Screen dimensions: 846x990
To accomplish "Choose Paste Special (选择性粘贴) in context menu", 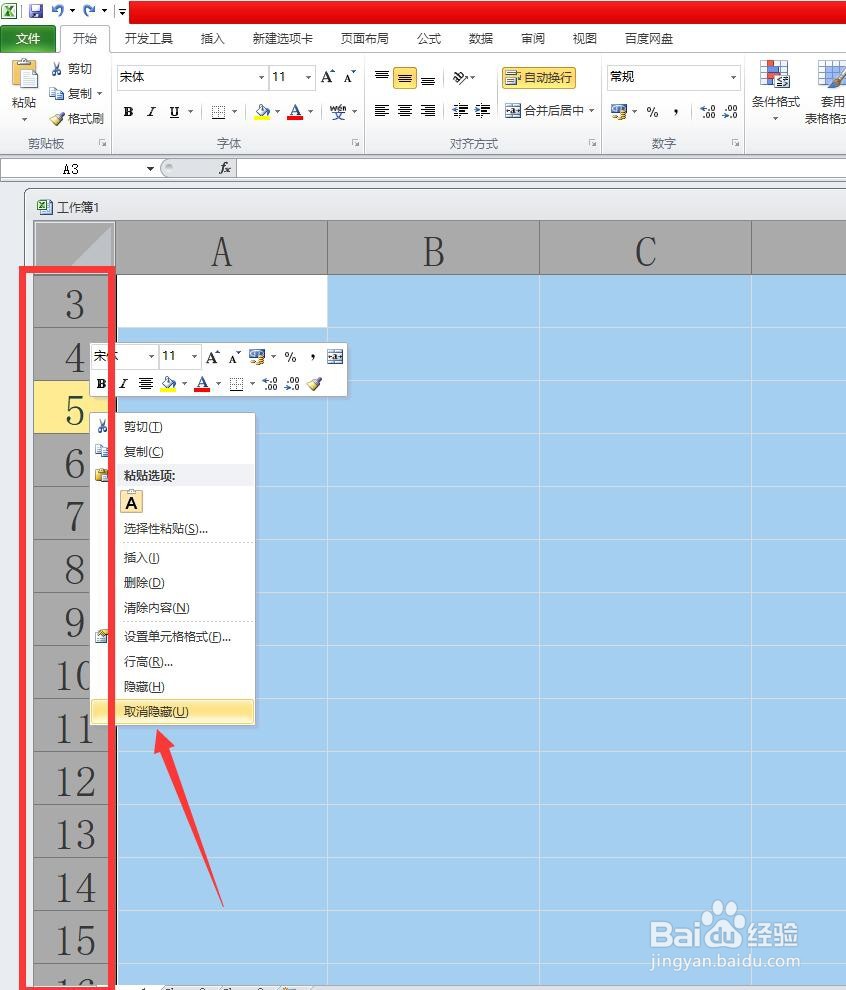I will [x=172, y=528].
